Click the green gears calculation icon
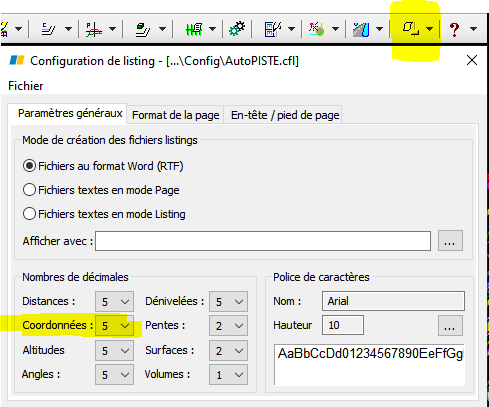 (237, 29)
